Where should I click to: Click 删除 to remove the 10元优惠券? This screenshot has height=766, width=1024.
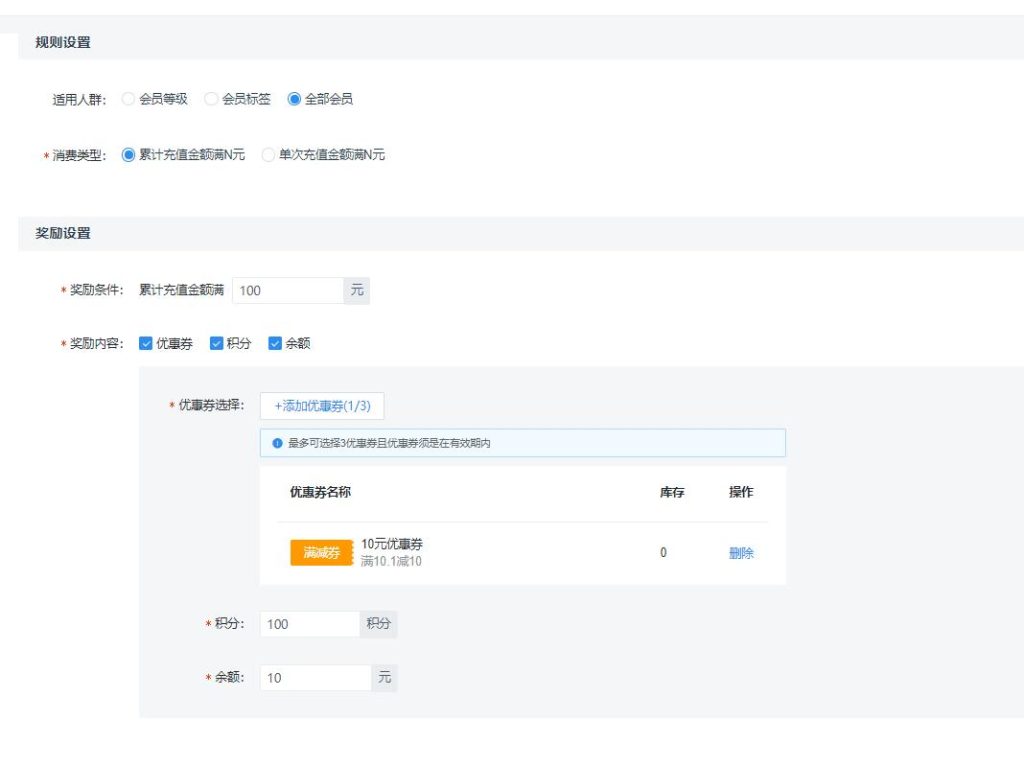click(x=741, y=552)
